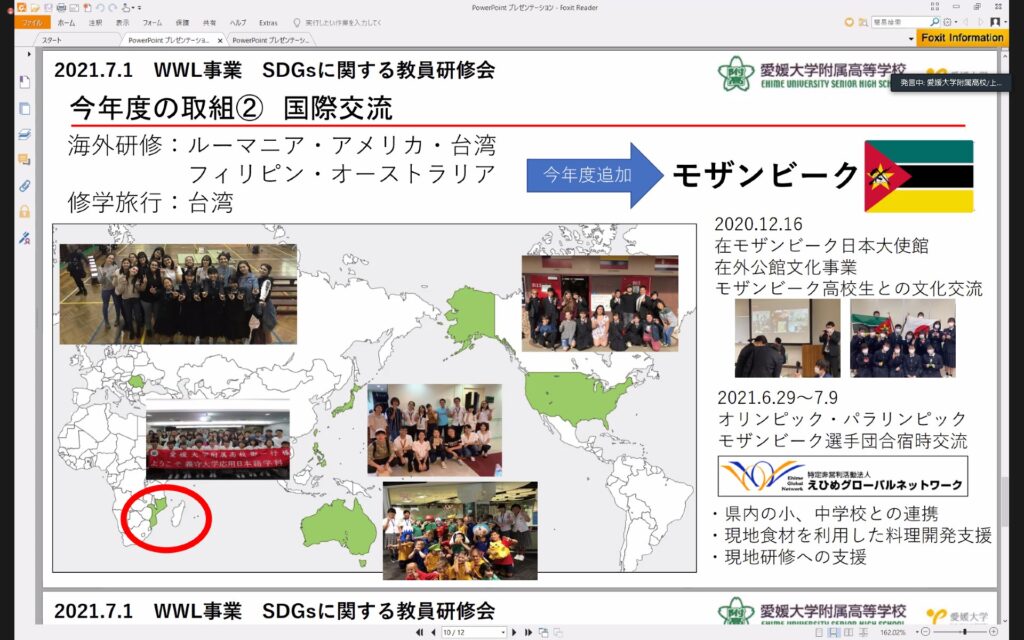
Task: Open the user account dropdown at top right
Action: 1006,22
